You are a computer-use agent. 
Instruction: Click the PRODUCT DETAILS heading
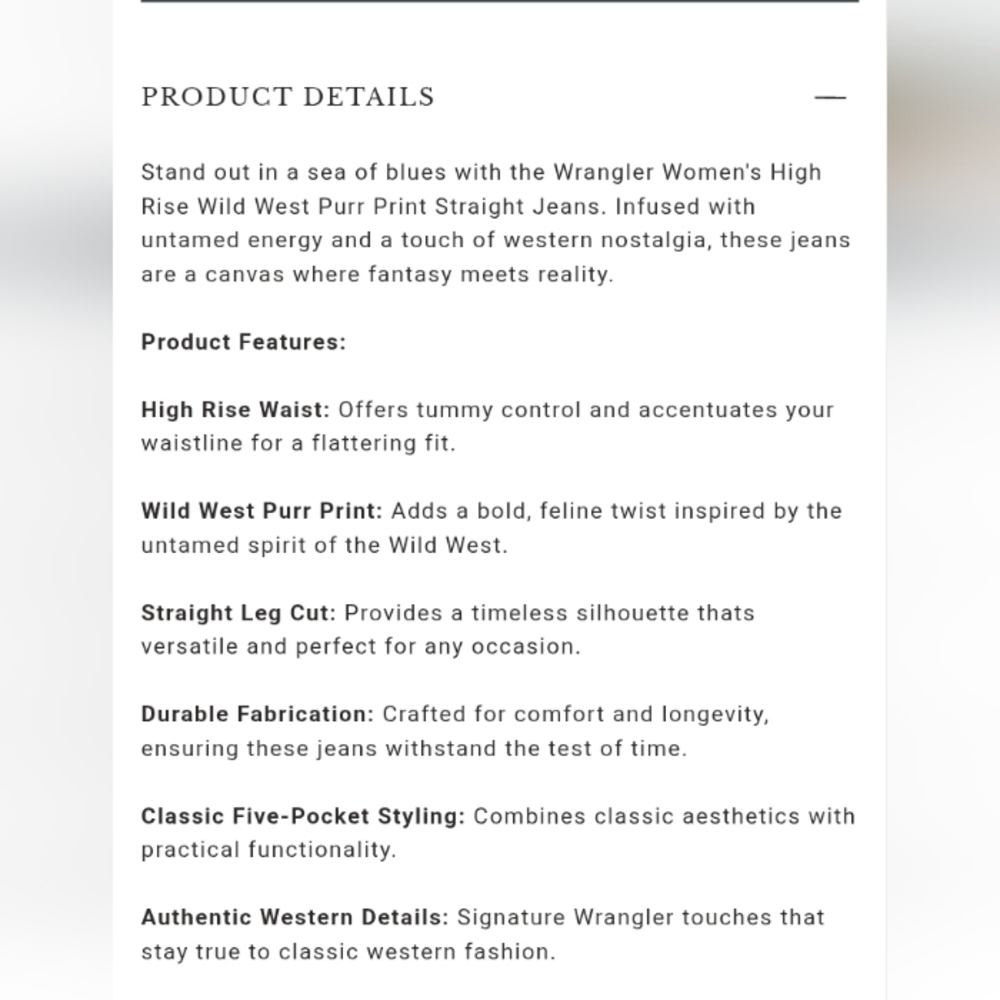coord(288,97)
